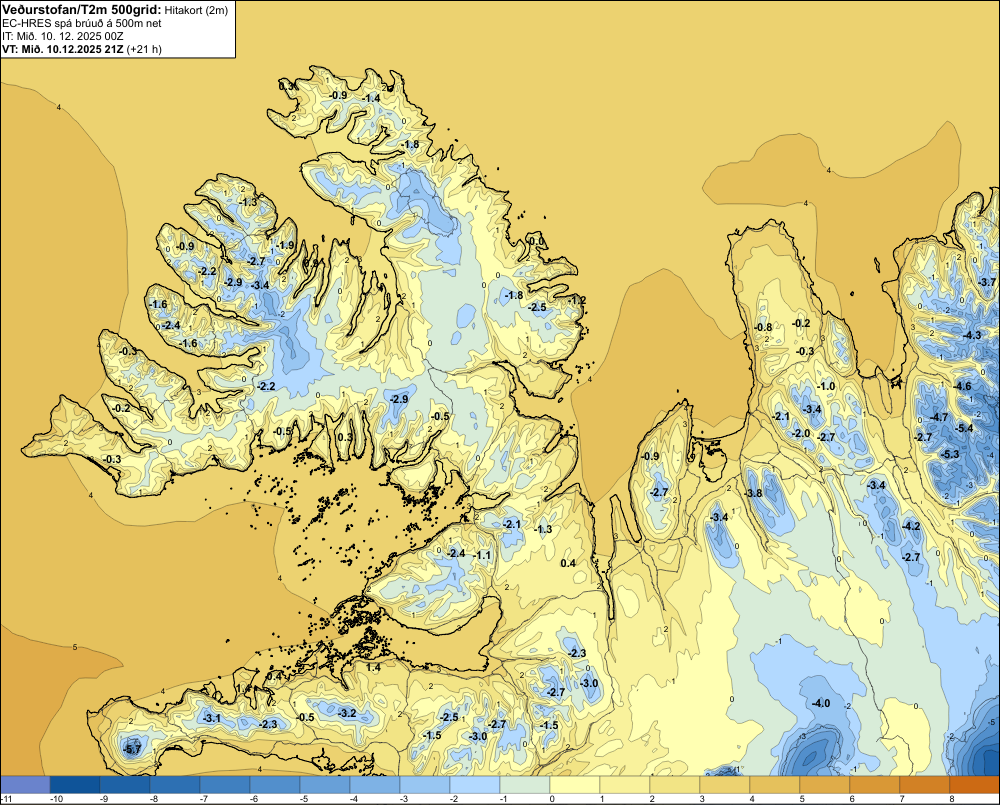
Task: Click the legend swatch above 8
Action: [974, 785]
